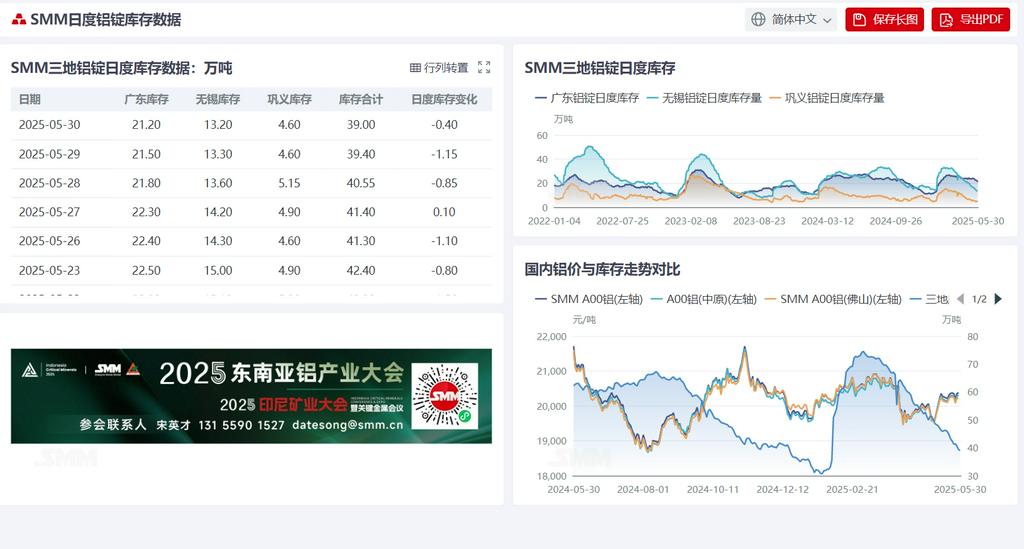The image size is (1024, 549).
Task: Click total inventory value 41.40
Action: 360,212
